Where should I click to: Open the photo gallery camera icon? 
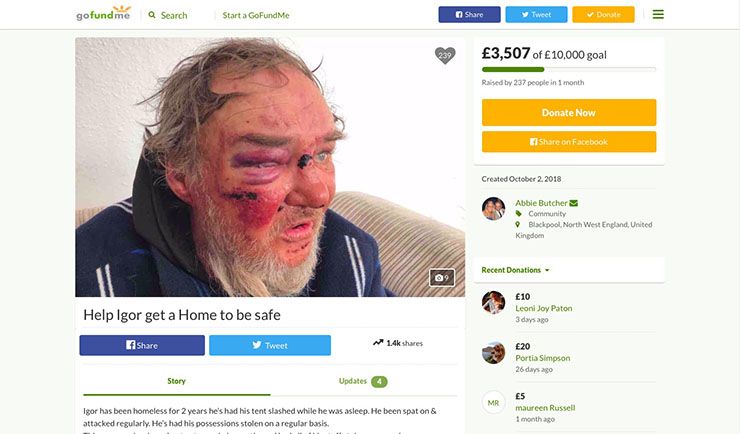441,277
